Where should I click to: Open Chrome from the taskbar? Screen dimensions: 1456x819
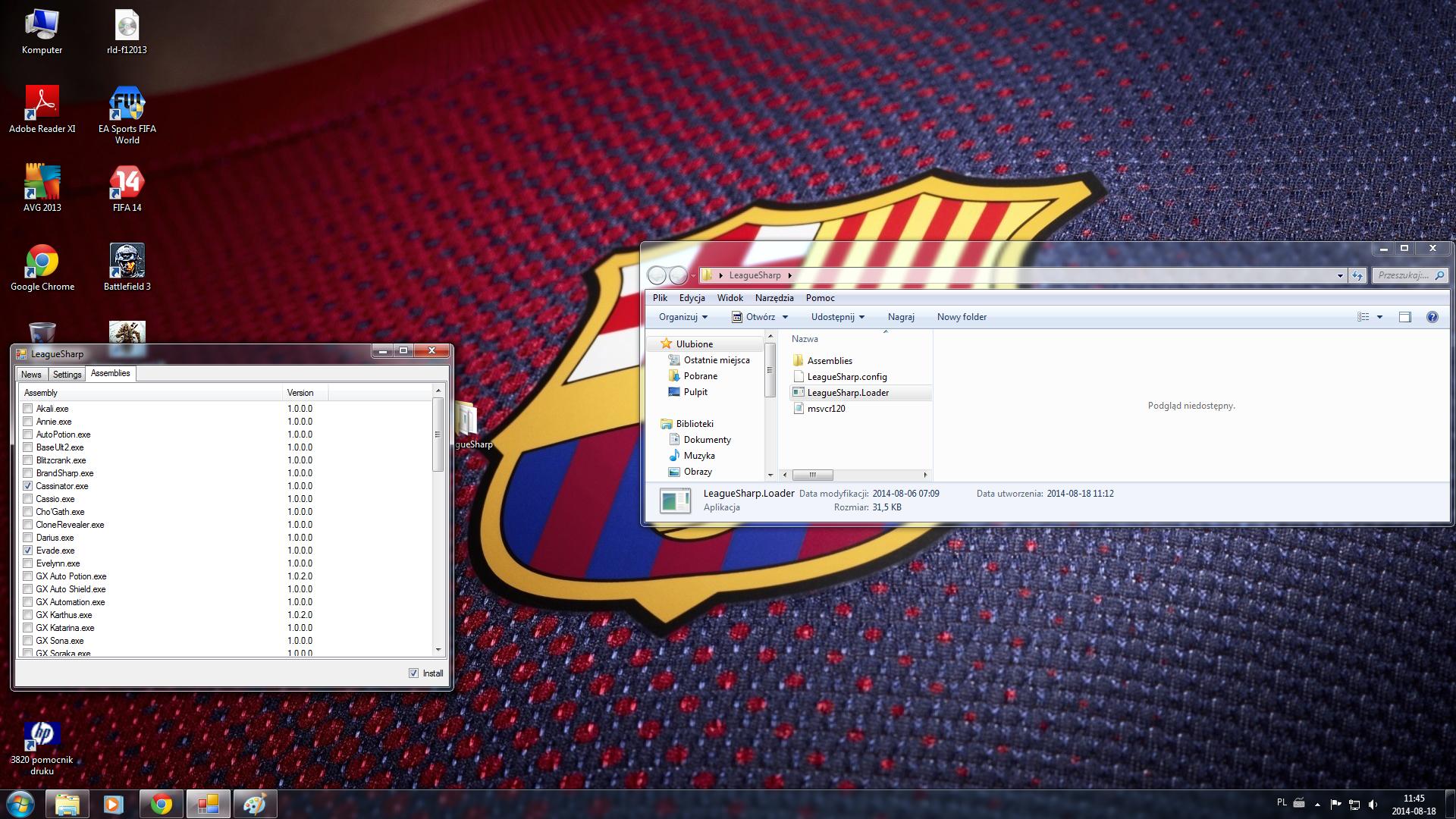pos(161,804)
